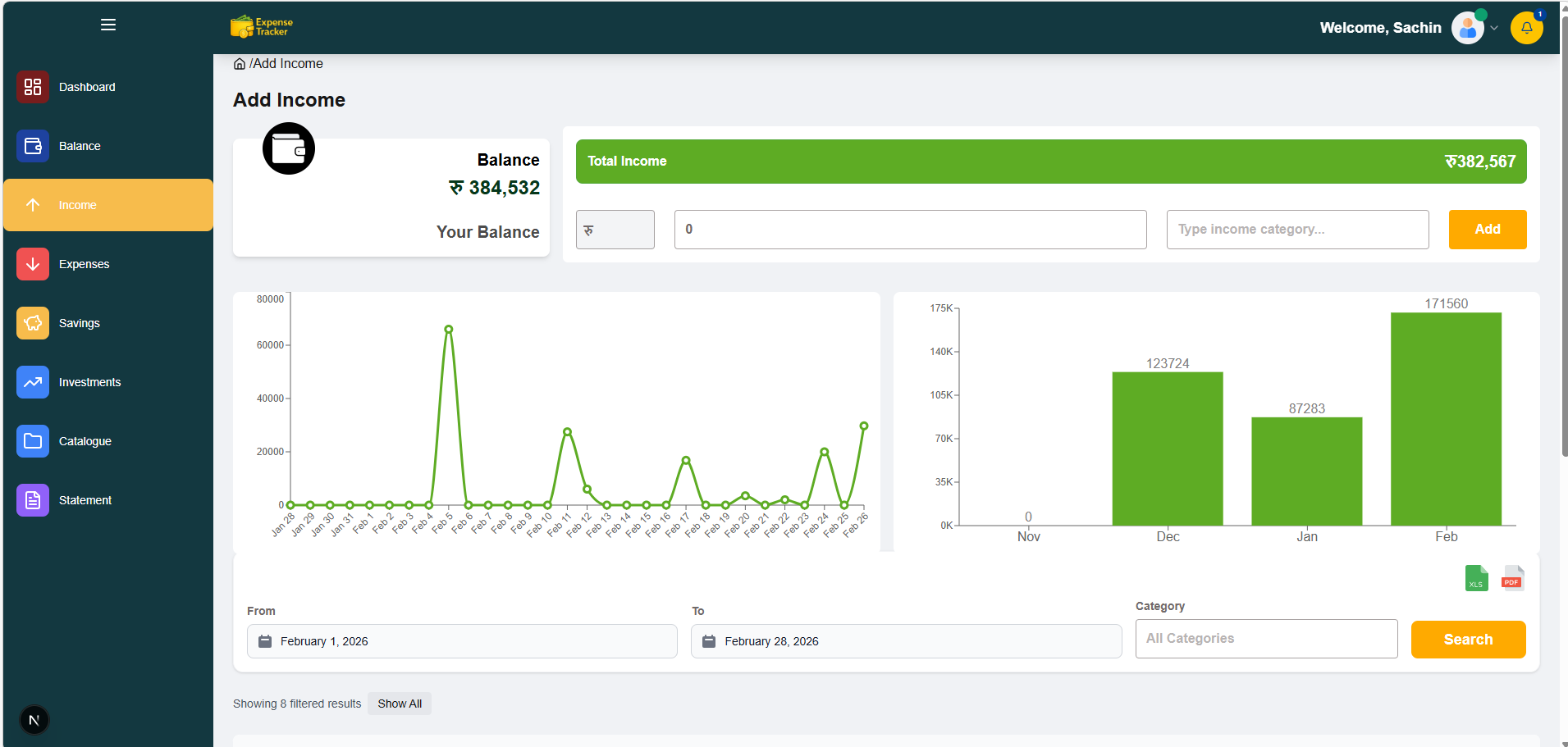Screen dimensions: 1568x747
Task: Open the All Categories filter box
Action: (x=1266, y=639)
